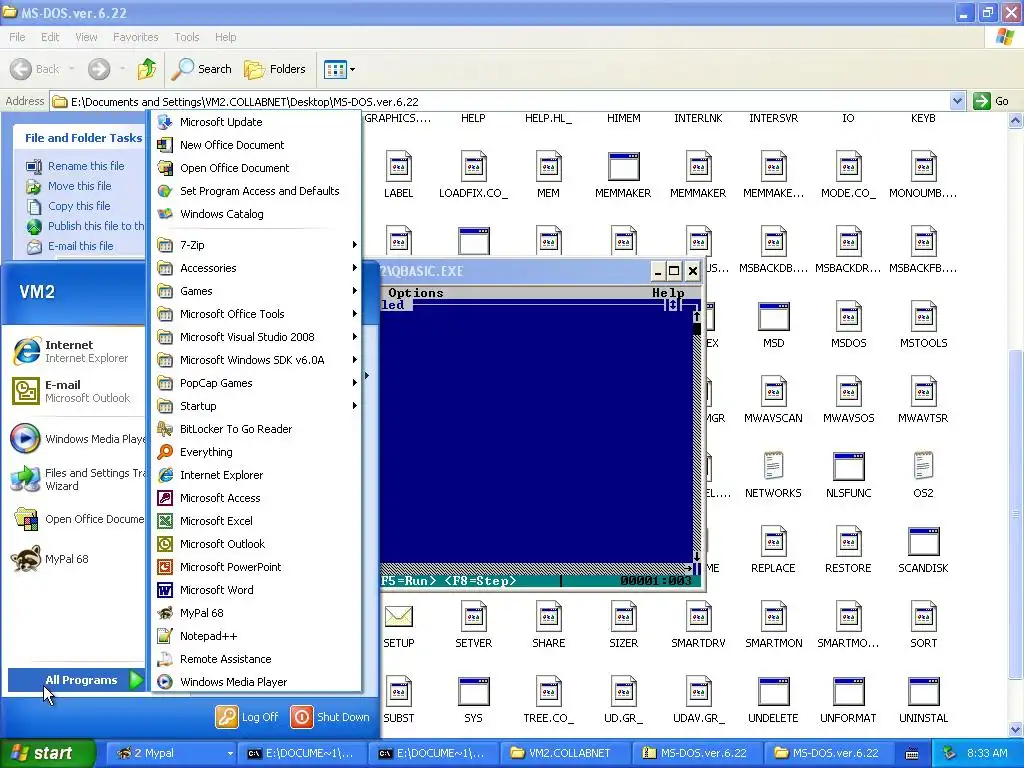Select the NLSFUNC program icon

pos(848,466)
